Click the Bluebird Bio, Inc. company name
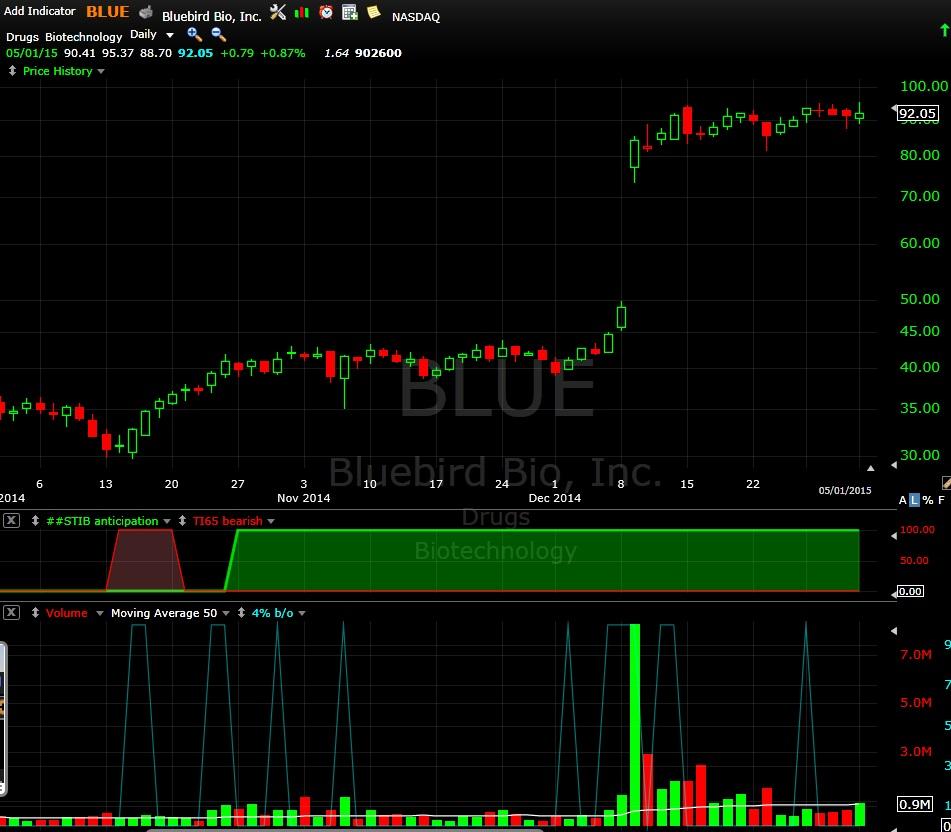Viewport: 951px width, 832px height. [x=212, y=16]
